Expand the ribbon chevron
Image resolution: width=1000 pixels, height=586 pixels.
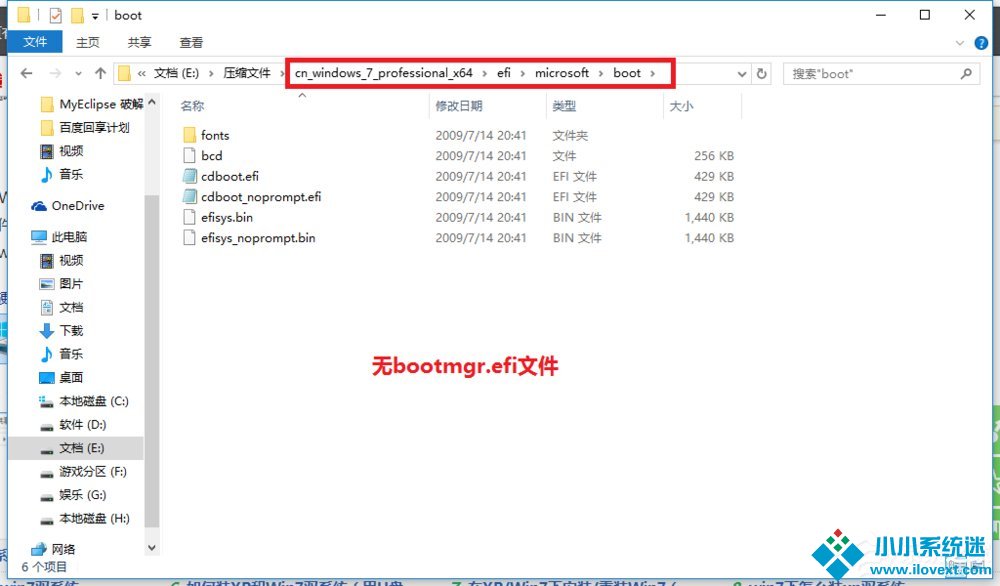pyautogui.click(x=960, y=43)
